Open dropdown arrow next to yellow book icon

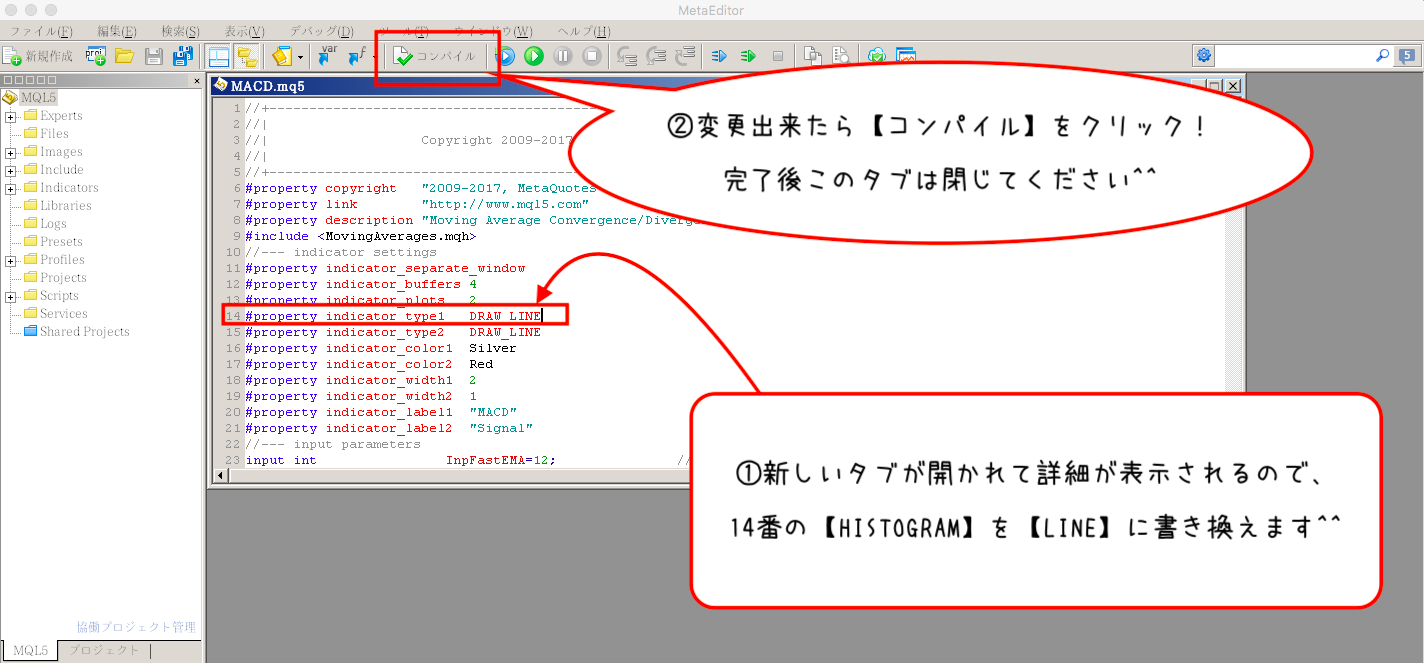(300, 58)
